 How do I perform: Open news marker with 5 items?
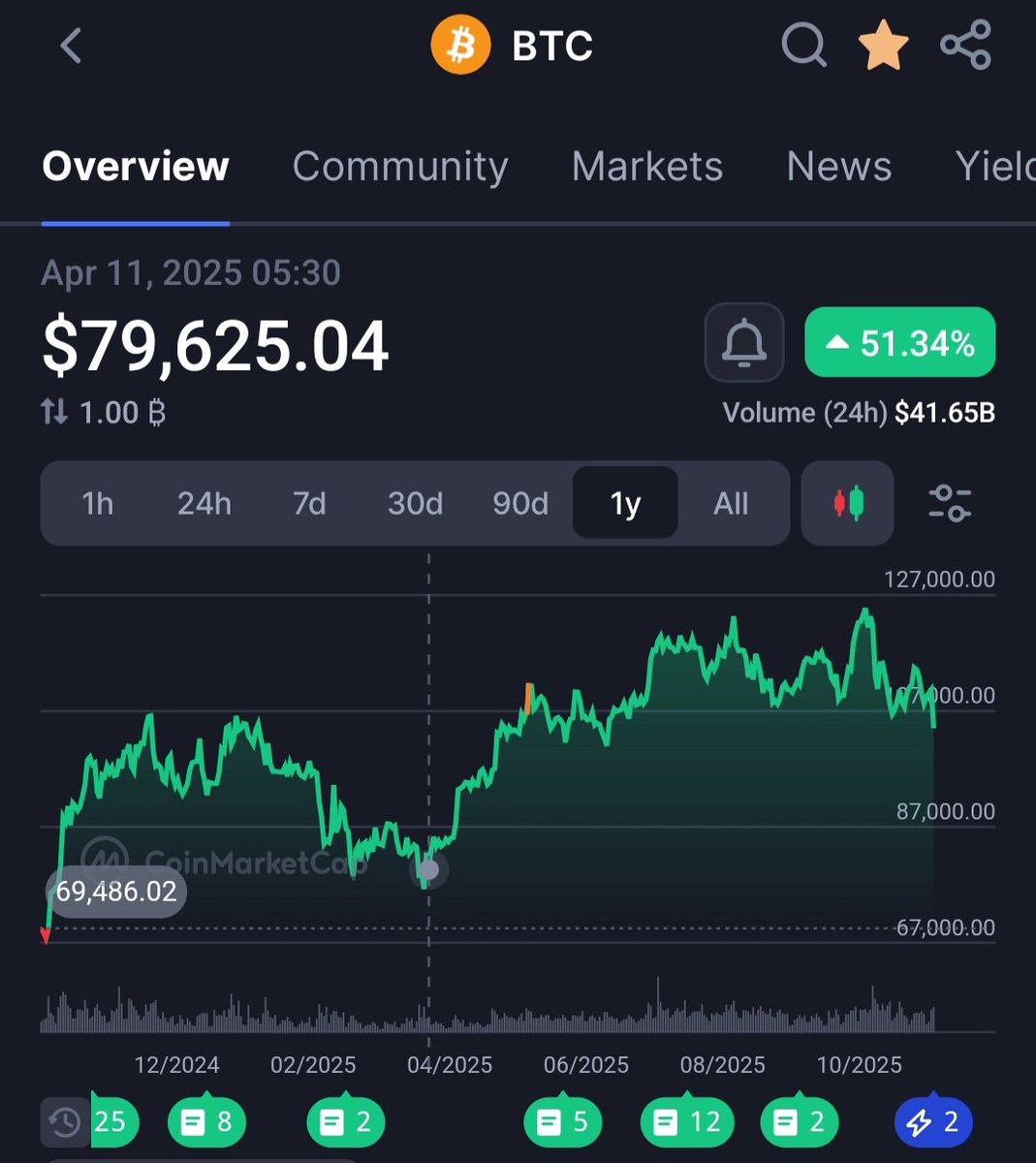(x=563, y=1122)
